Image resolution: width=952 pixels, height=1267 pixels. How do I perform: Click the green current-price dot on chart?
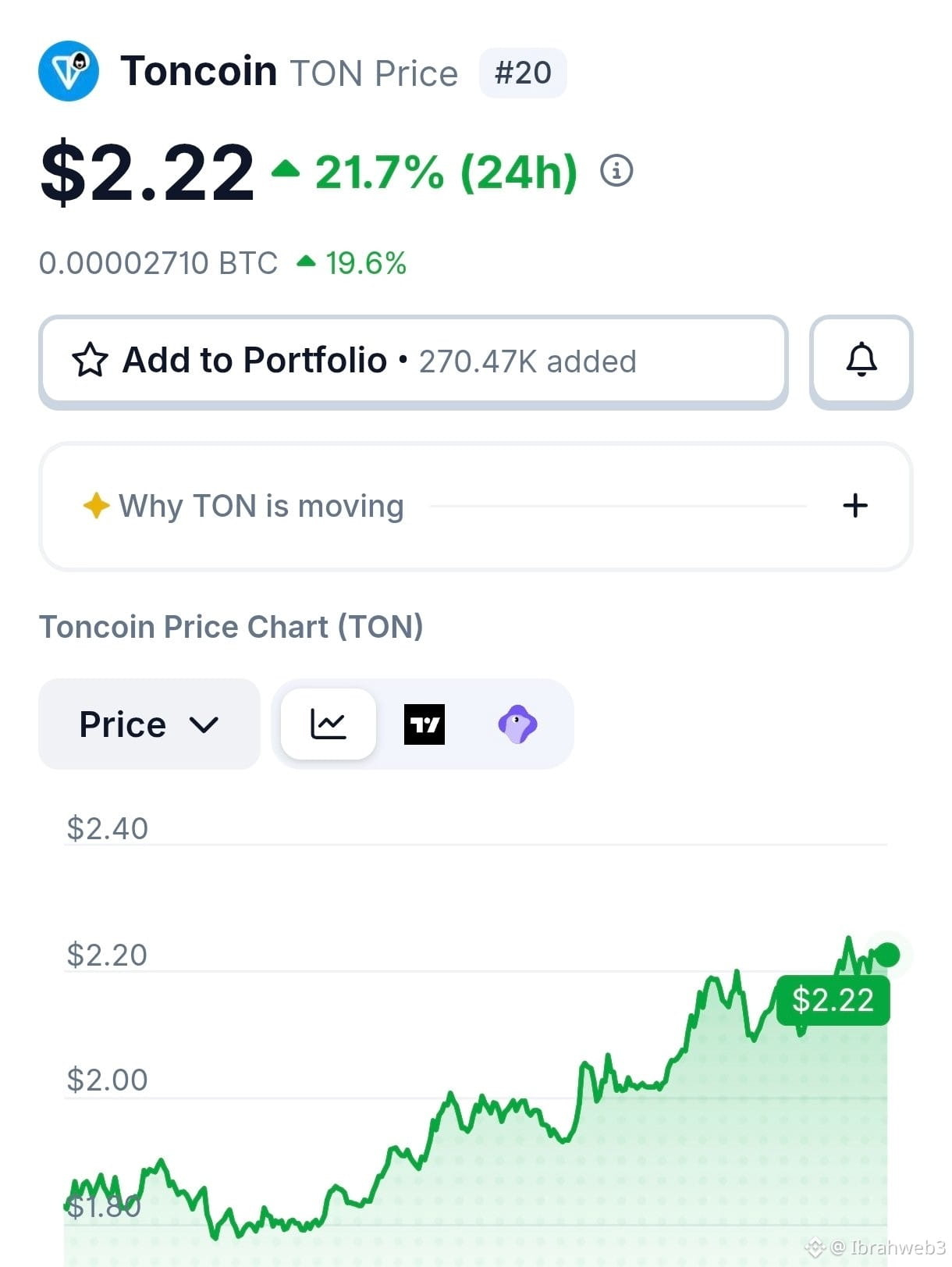[888, 954]
